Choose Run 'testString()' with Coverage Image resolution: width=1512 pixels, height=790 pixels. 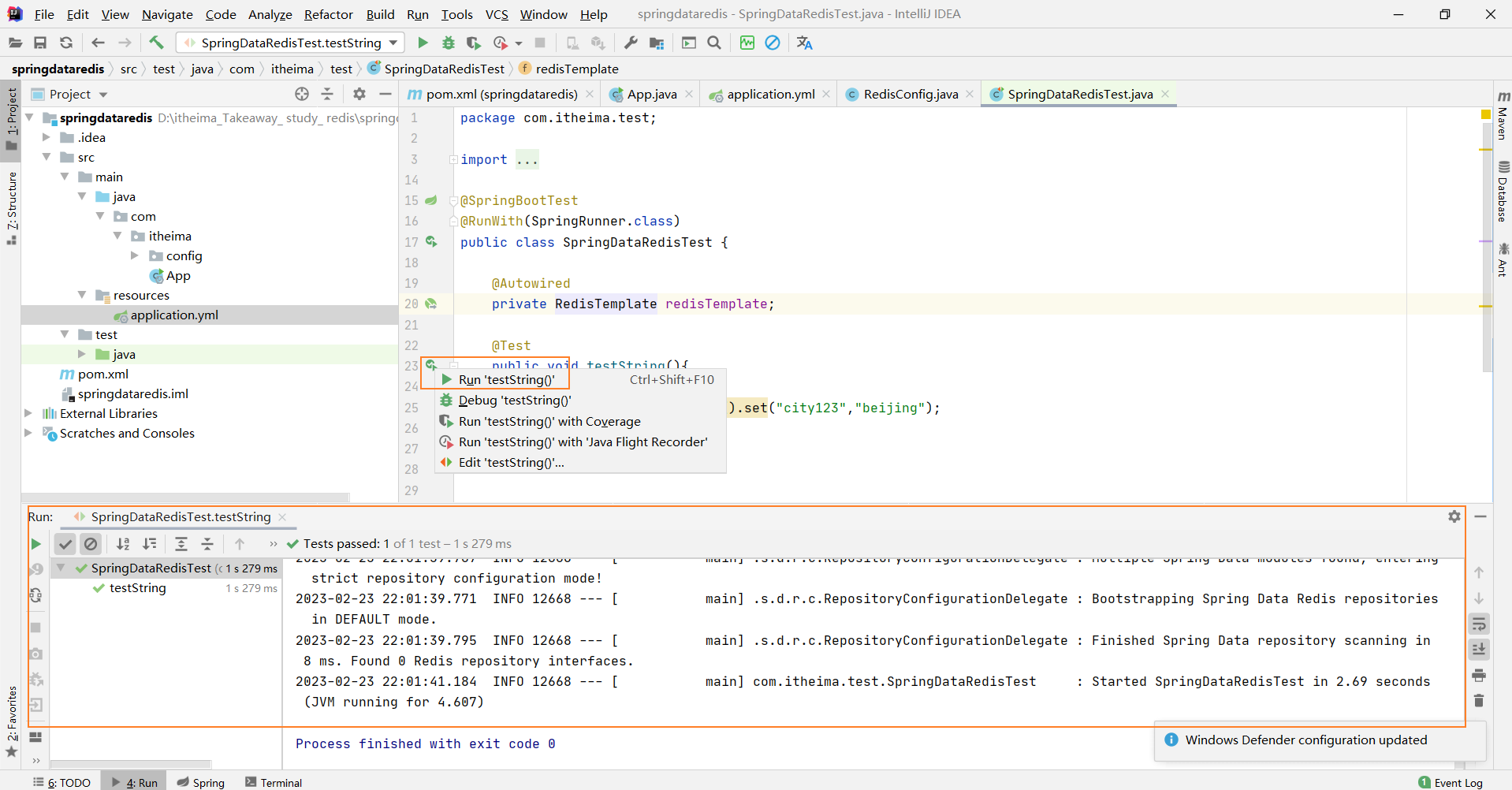click(x=580, y=422)
